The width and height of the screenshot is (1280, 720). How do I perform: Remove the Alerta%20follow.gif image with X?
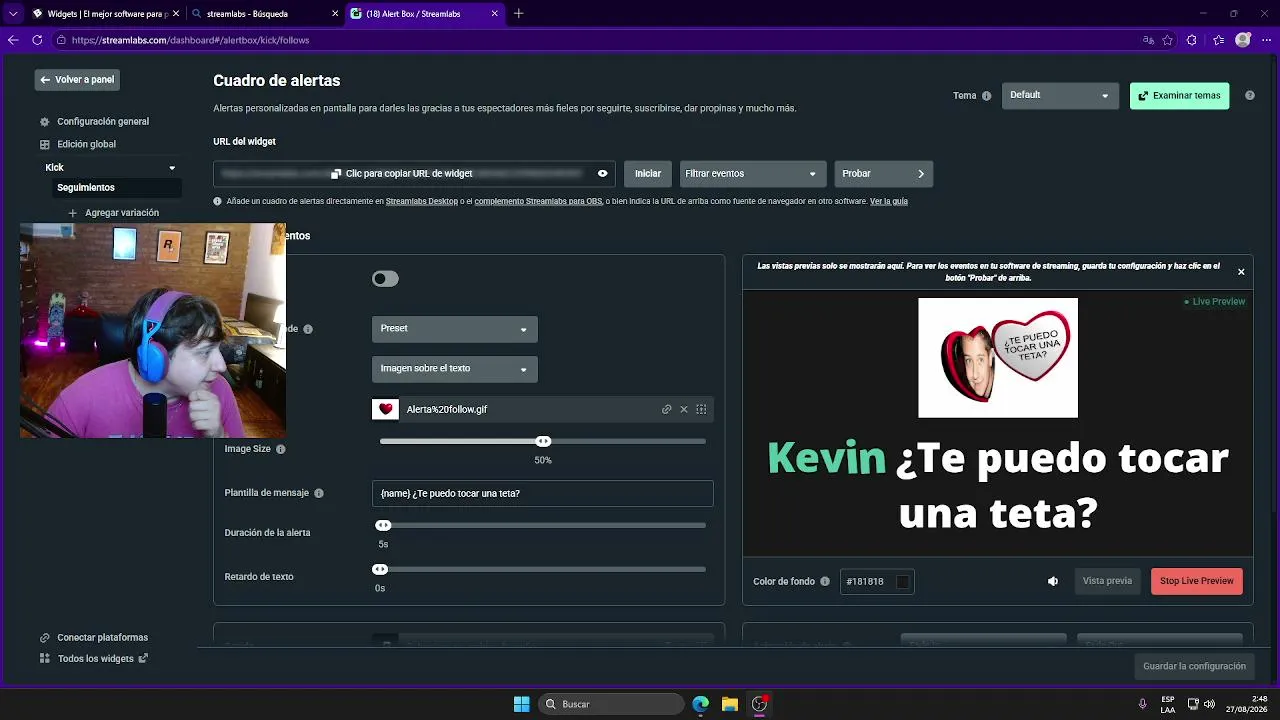684,409
